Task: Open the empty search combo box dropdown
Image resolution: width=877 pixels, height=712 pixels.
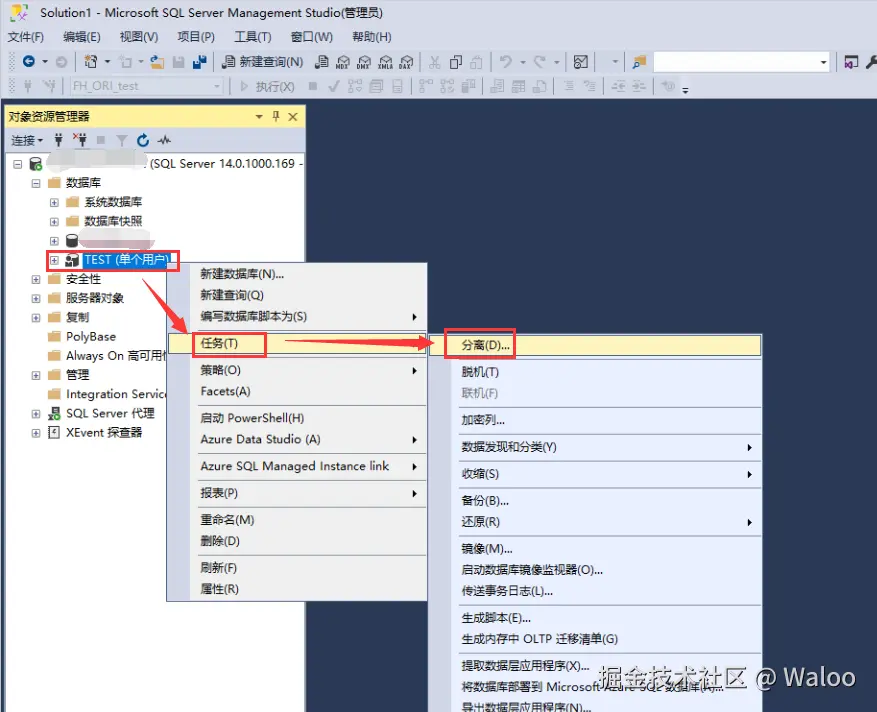Action: pyautogui.click(x=823, y=62)
